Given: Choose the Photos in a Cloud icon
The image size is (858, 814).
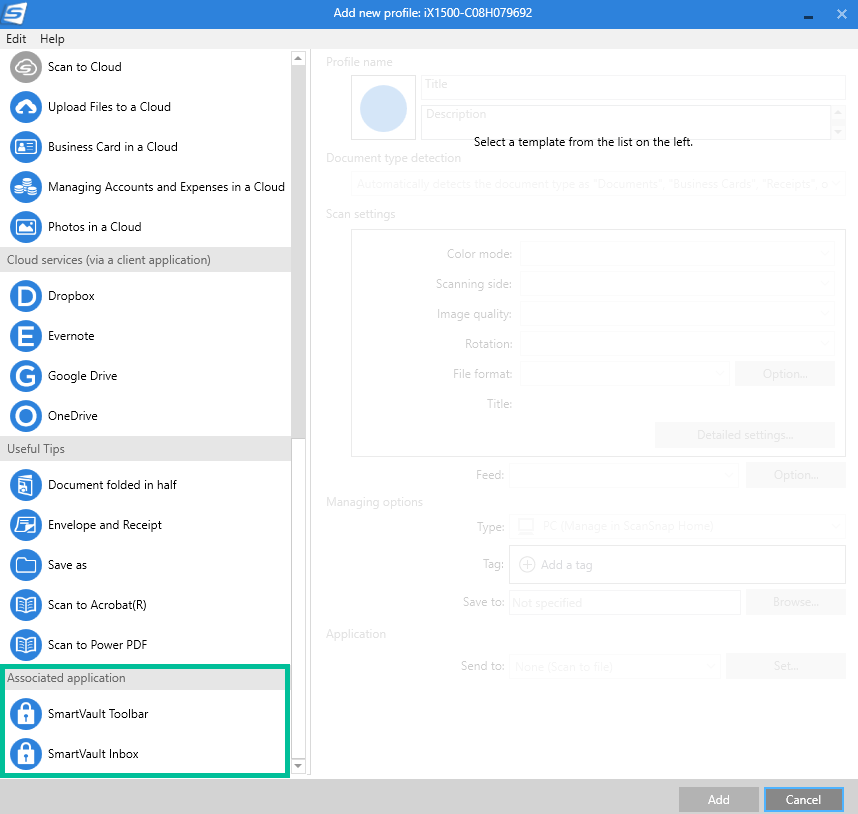Looking at the screenshot, I should (26, 227).
